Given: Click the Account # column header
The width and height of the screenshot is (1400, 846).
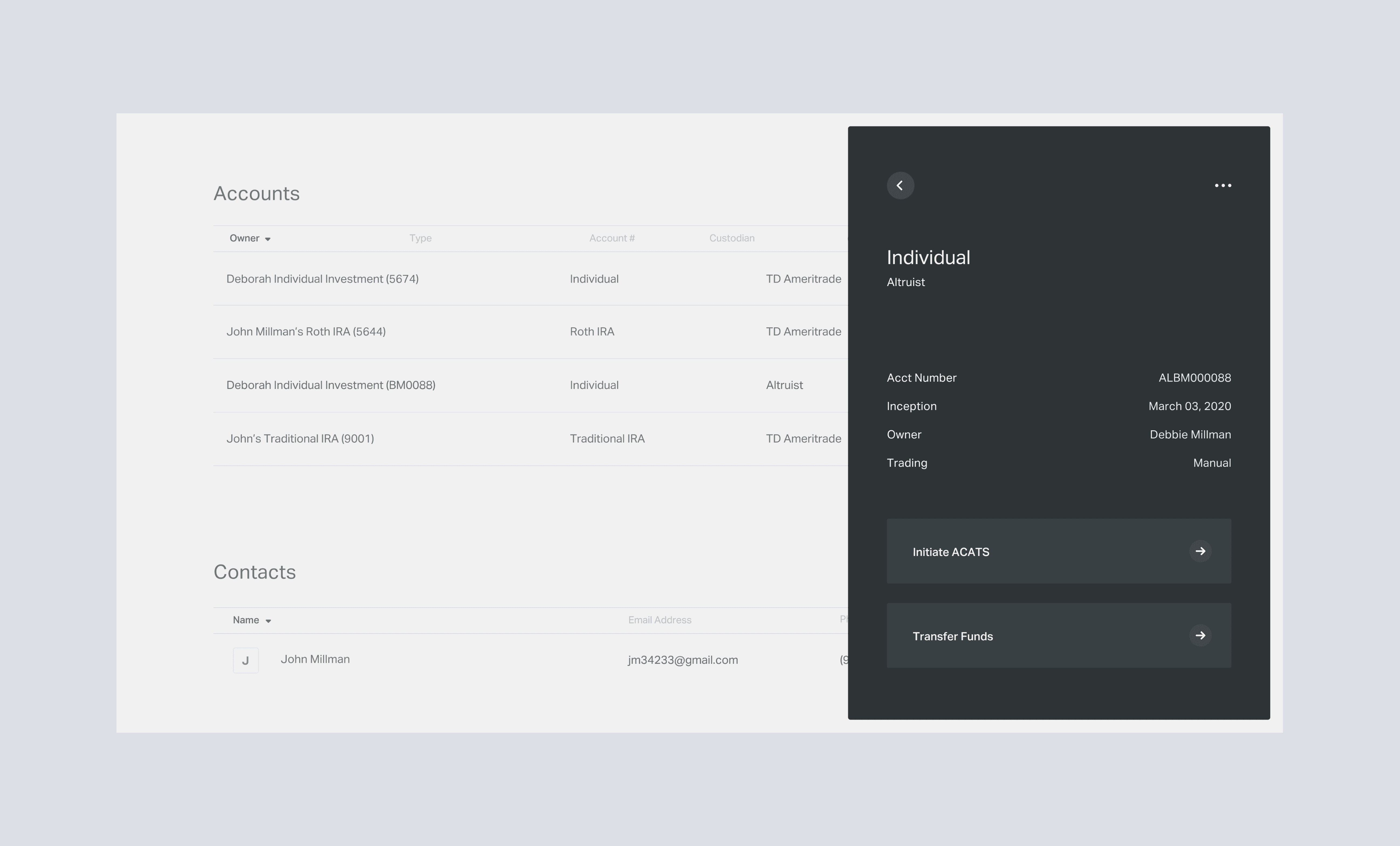Looking at the screenshot, I should (x=611, y=238).
